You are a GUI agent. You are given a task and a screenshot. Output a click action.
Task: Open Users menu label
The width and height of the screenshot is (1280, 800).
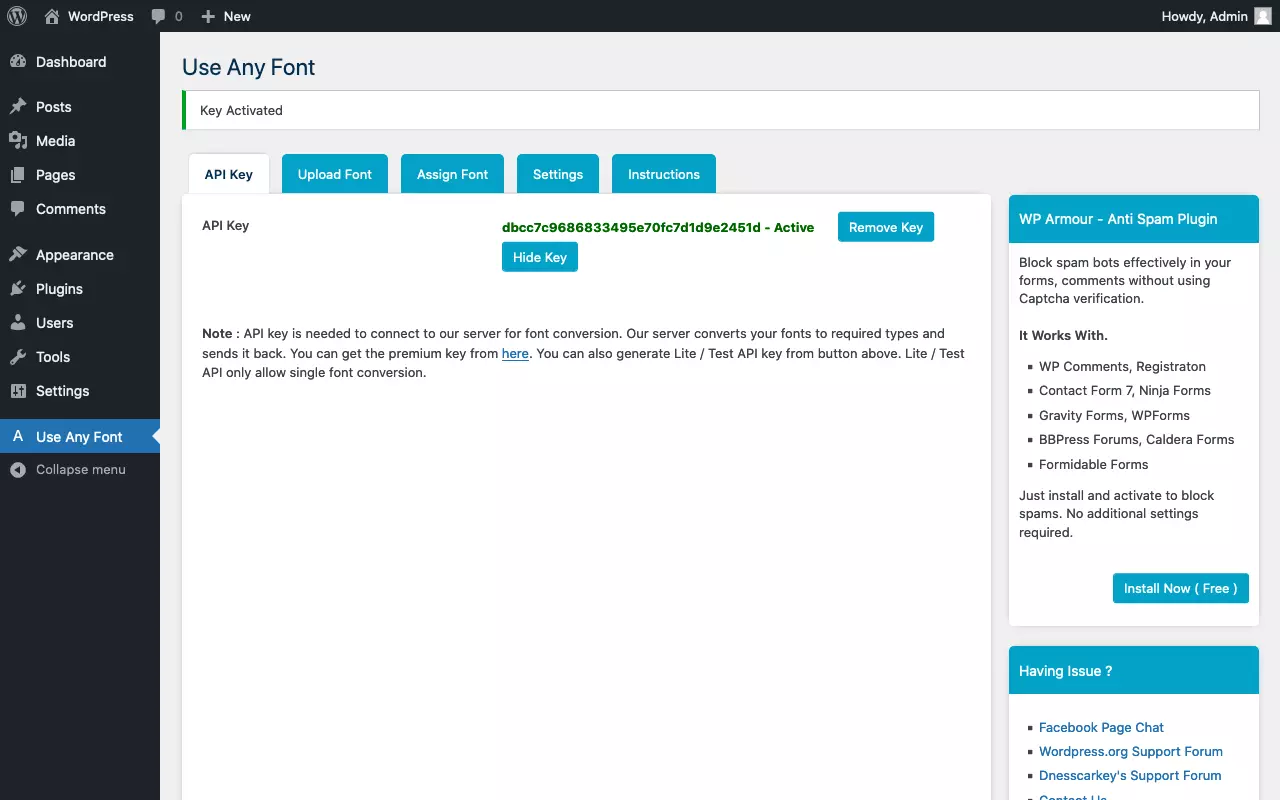coord(54,323)
